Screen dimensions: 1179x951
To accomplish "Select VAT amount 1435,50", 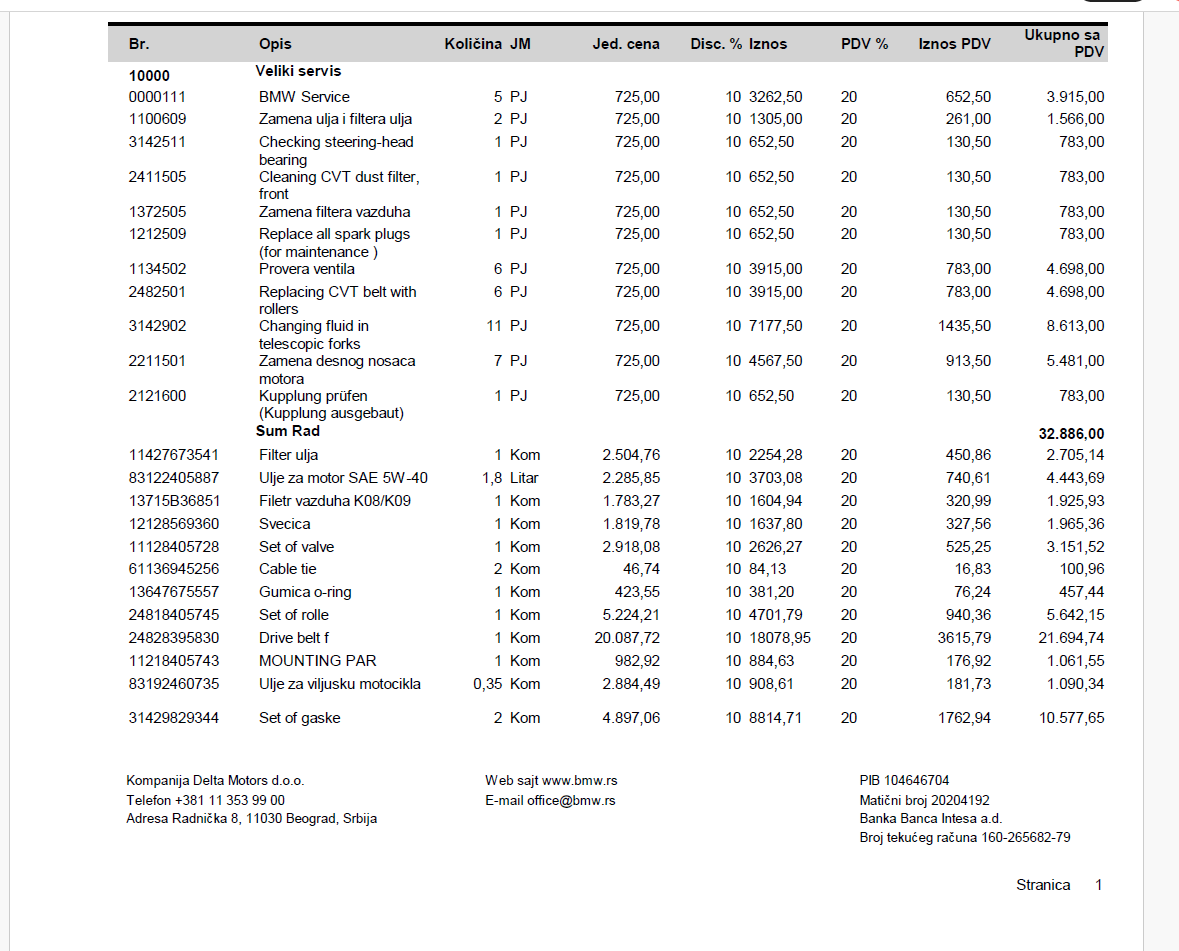I will (964, 326).
